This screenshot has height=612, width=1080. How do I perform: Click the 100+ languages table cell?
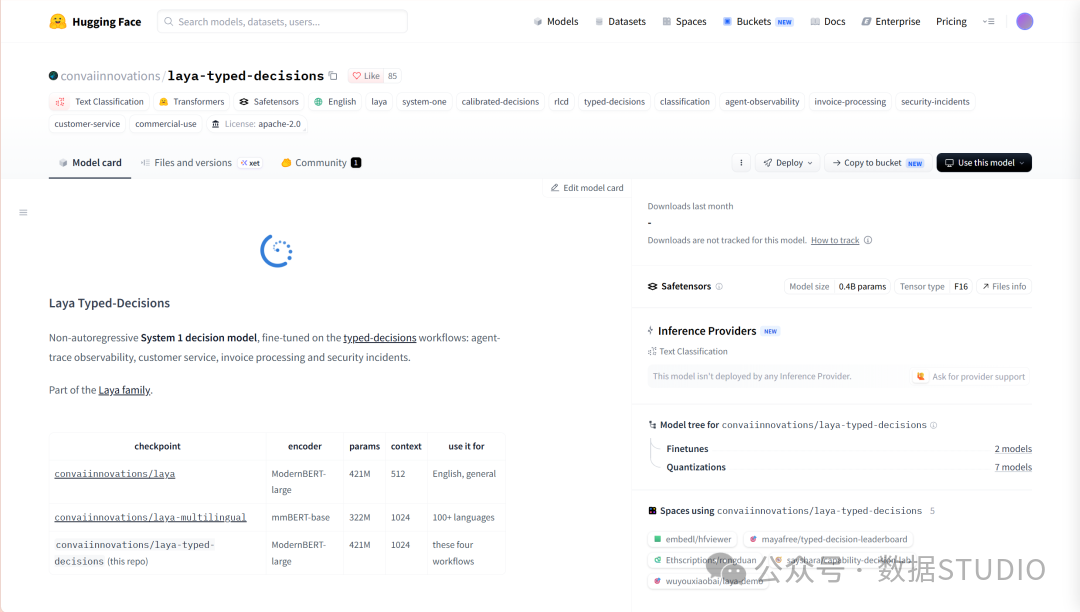[464, 518]
